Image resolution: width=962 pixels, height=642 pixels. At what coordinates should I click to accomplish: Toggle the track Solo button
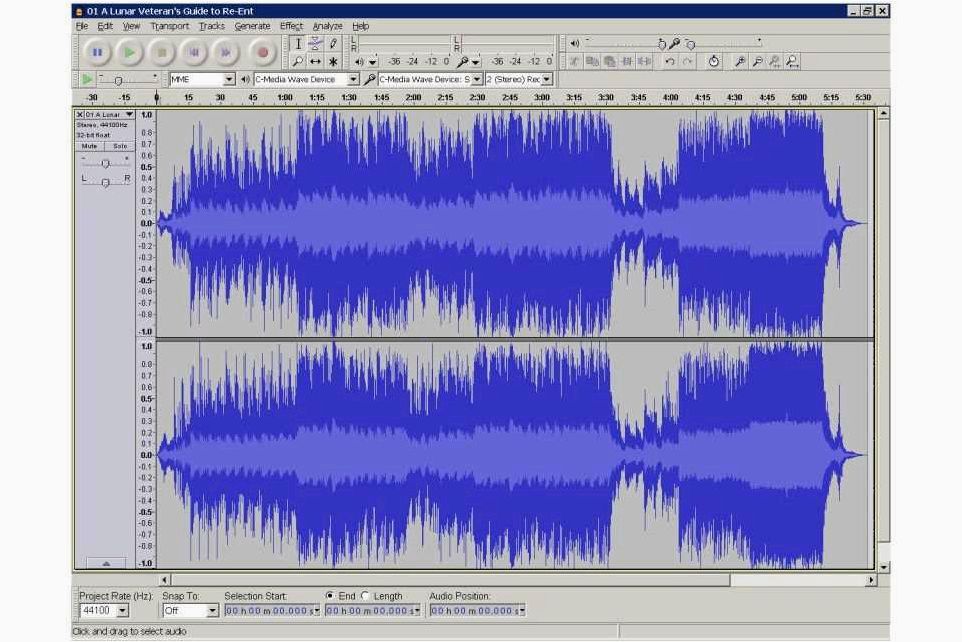tap(120, 146)
